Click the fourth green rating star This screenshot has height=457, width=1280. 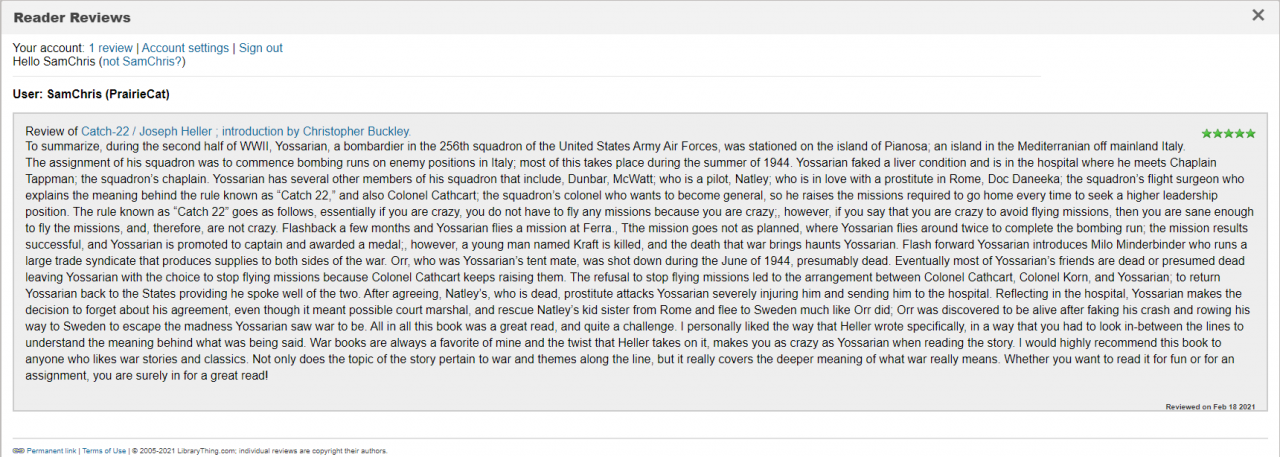[x=1240, y=132]
